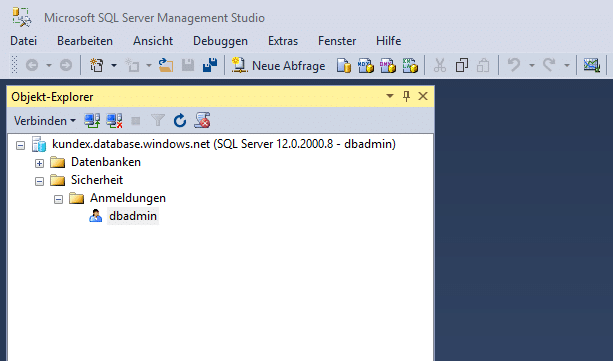The image size is (613, 361).
Task: Open dropdown beside add item icon
Action: click(149, 65)
